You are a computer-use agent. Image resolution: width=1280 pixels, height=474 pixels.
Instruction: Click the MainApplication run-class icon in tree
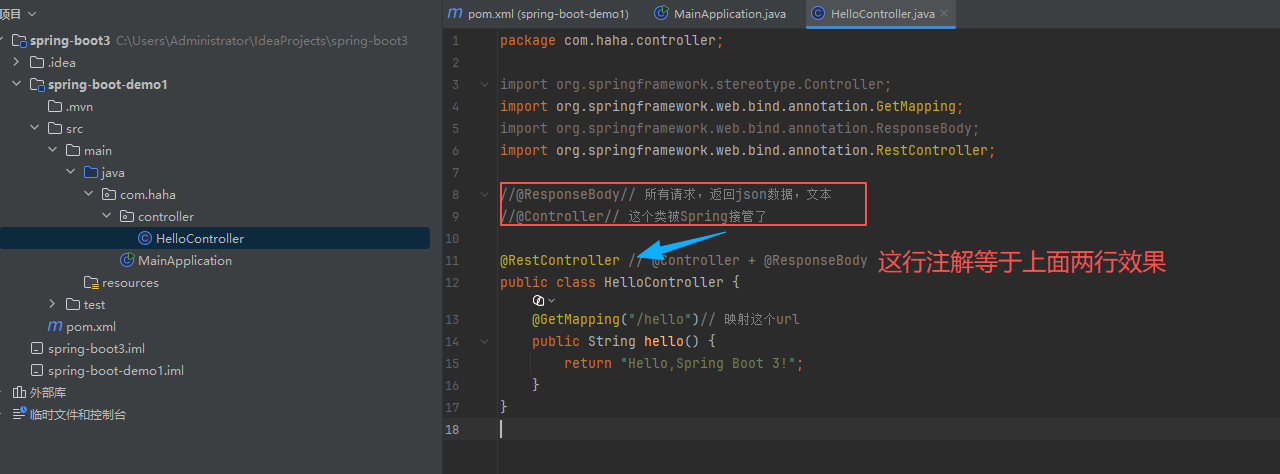[127, 260]
